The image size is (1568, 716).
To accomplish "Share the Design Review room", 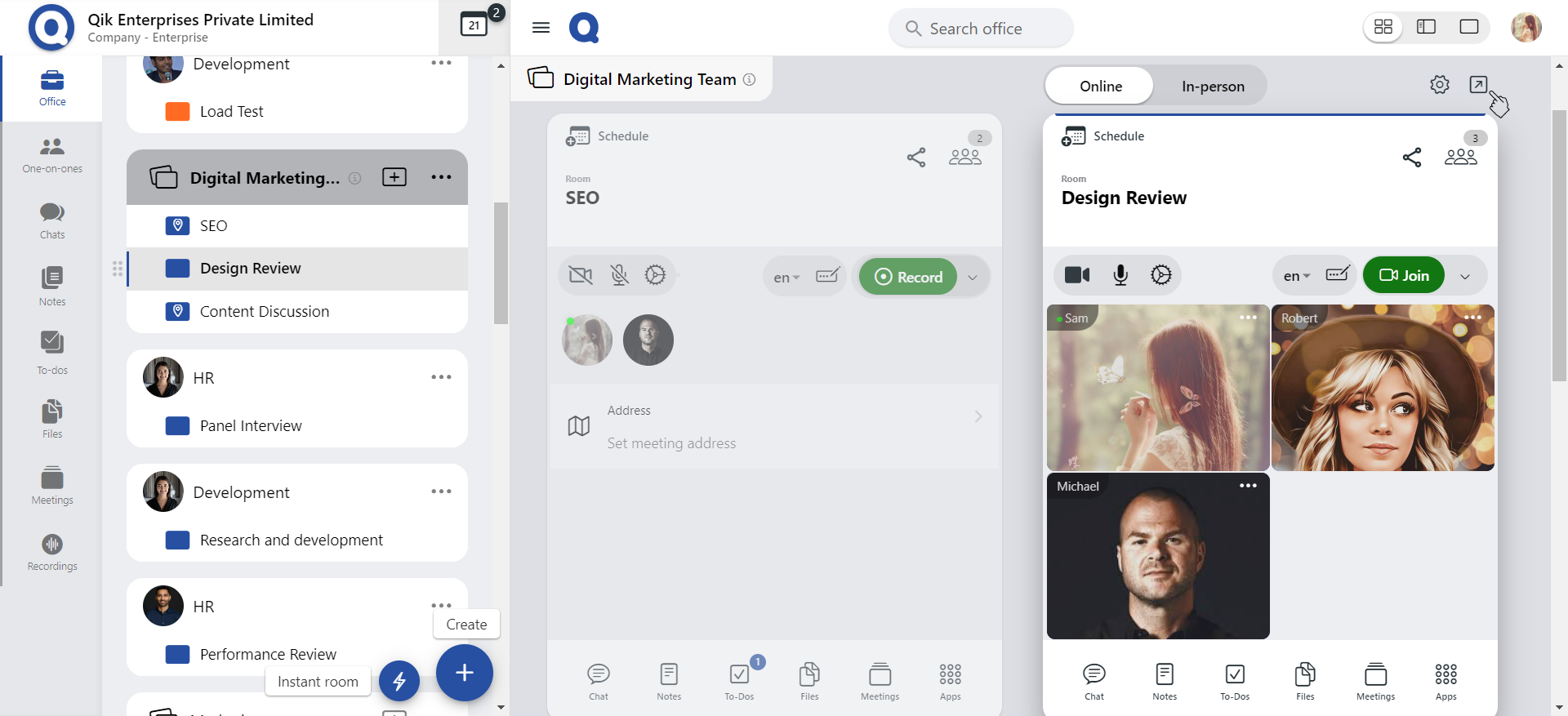I will click(x=1411, y=158).
